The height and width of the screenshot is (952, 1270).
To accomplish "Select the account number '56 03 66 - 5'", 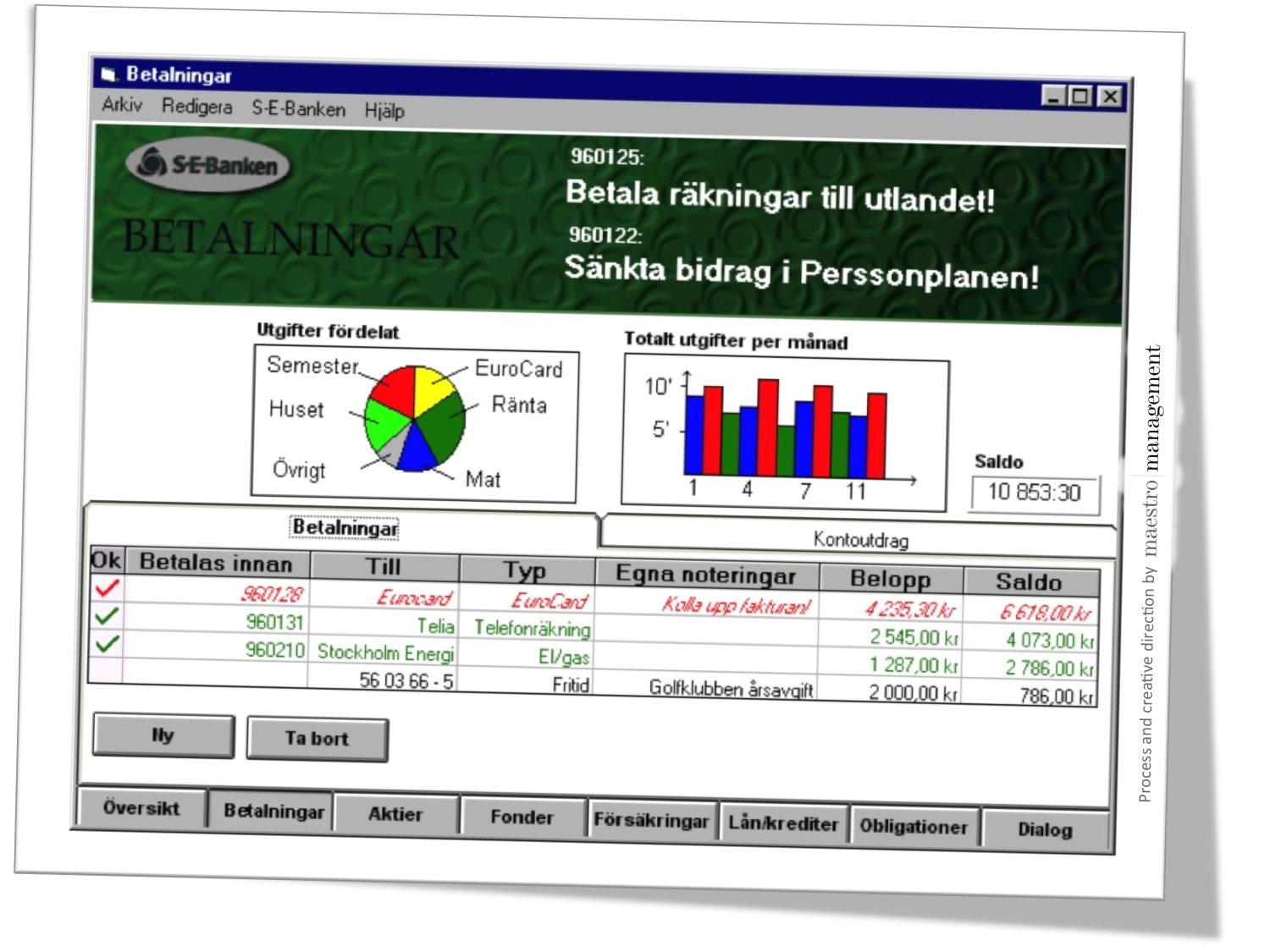I will pos(384,680).
